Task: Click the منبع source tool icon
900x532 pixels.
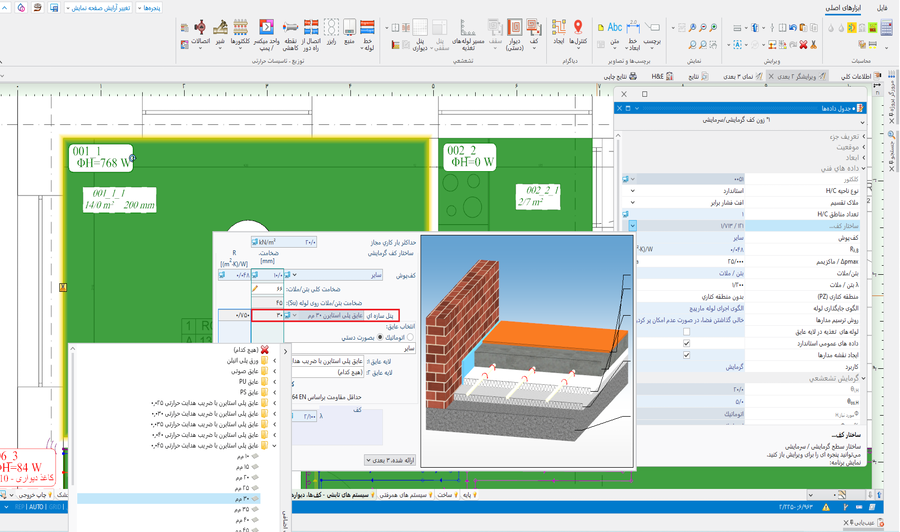Action: tap(349, 28)
